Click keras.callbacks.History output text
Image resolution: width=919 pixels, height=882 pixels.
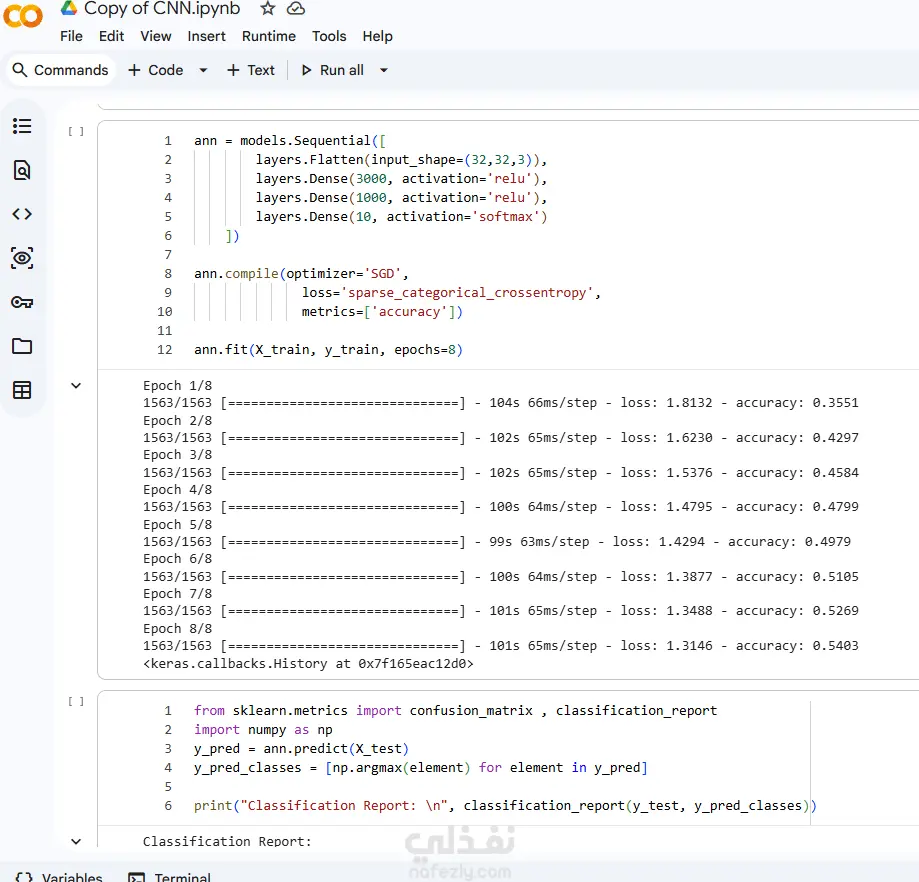(x=308, y=663)
